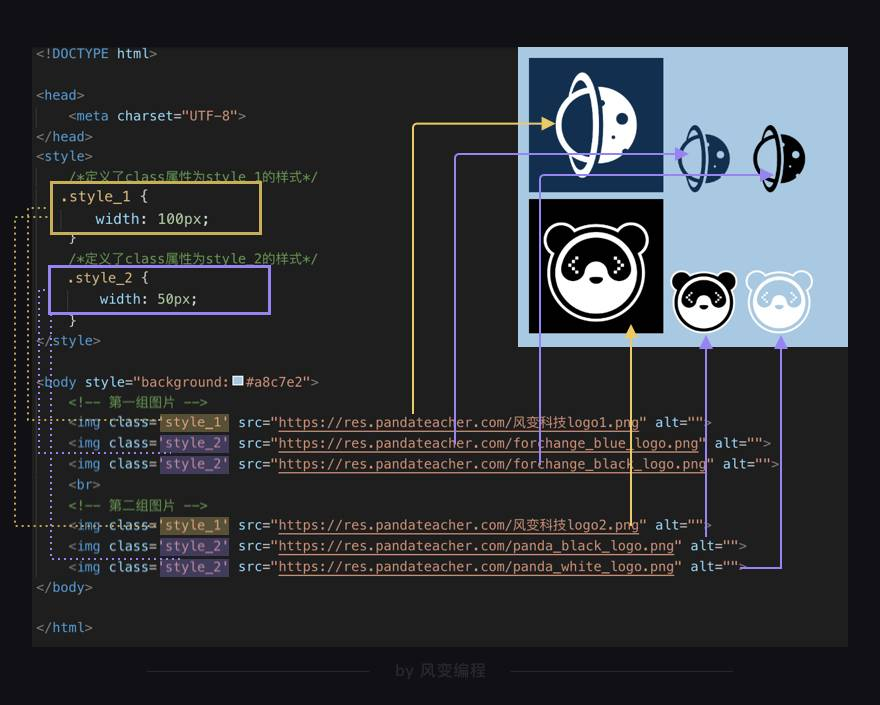Open the forchange_black_logo.png URL link
Screen dimensions: 880x705
[x=492, y=464]
